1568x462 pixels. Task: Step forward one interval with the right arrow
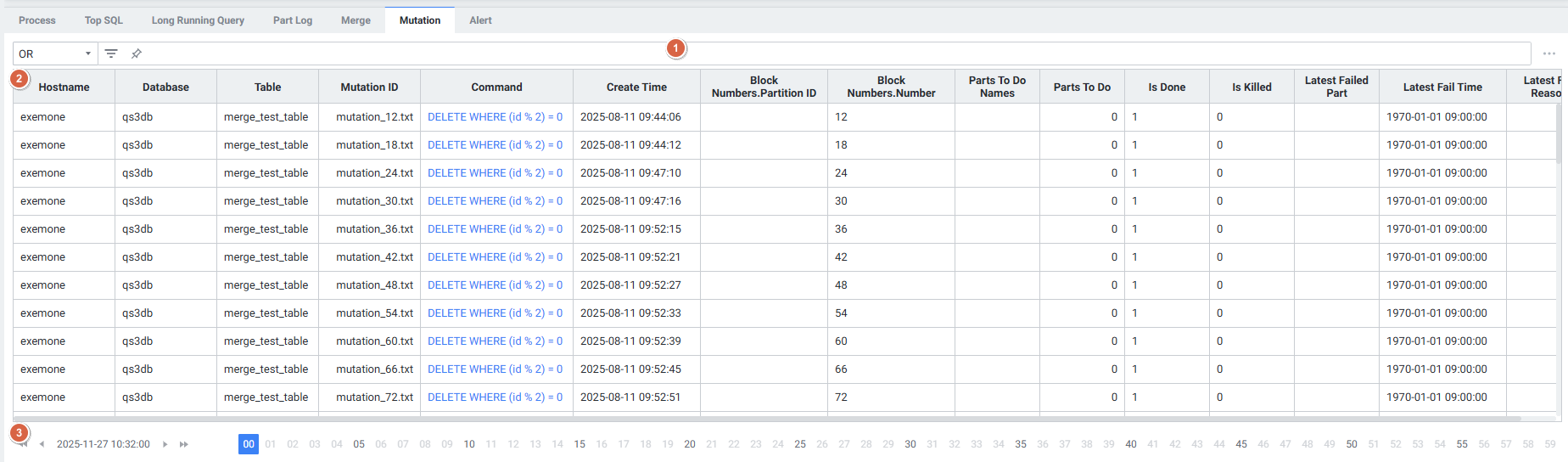[x=165, y=444]
